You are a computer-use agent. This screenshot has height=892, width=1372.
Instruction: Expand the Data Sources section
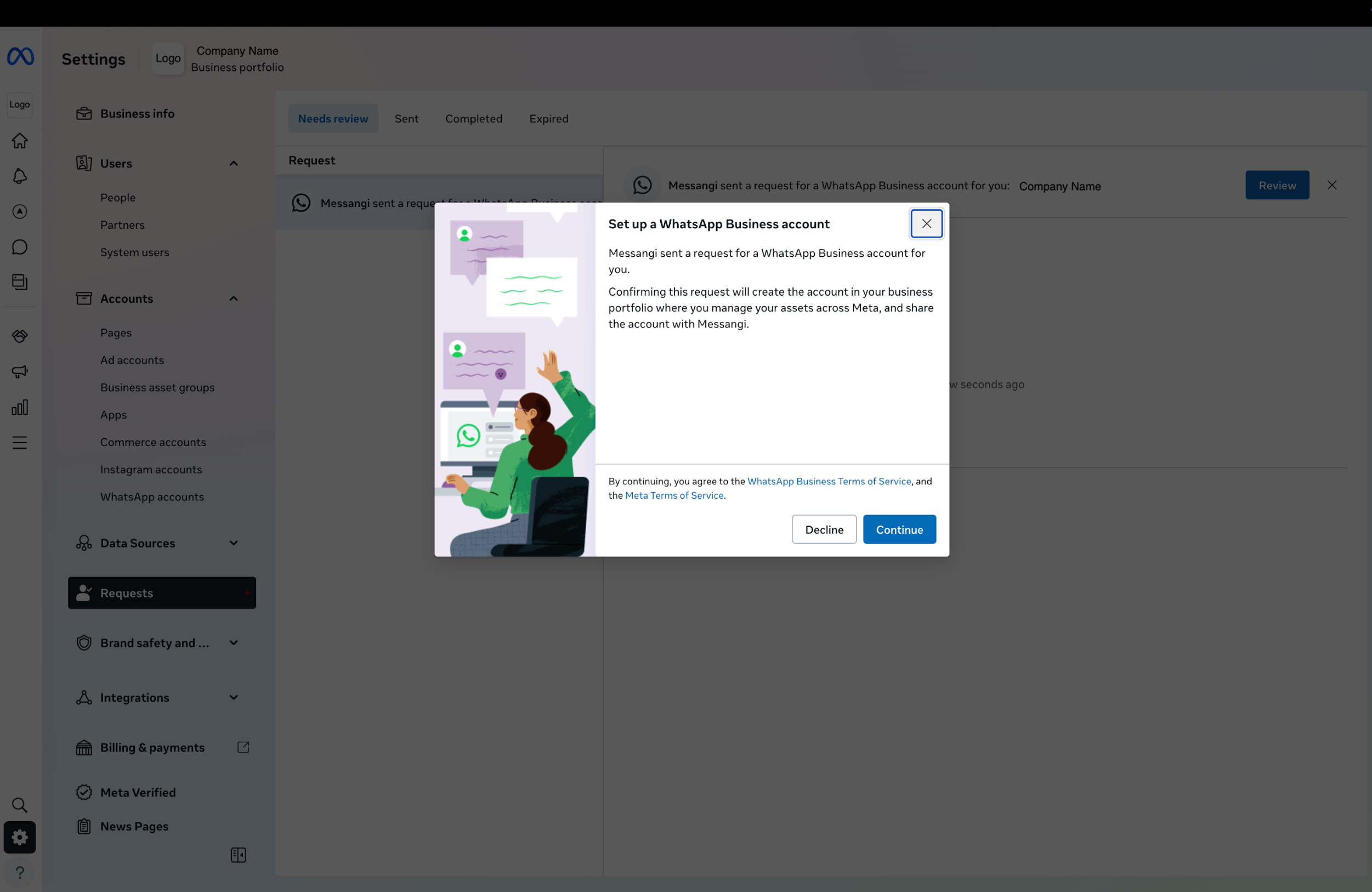pyautogui.click(x=234, y=543)
